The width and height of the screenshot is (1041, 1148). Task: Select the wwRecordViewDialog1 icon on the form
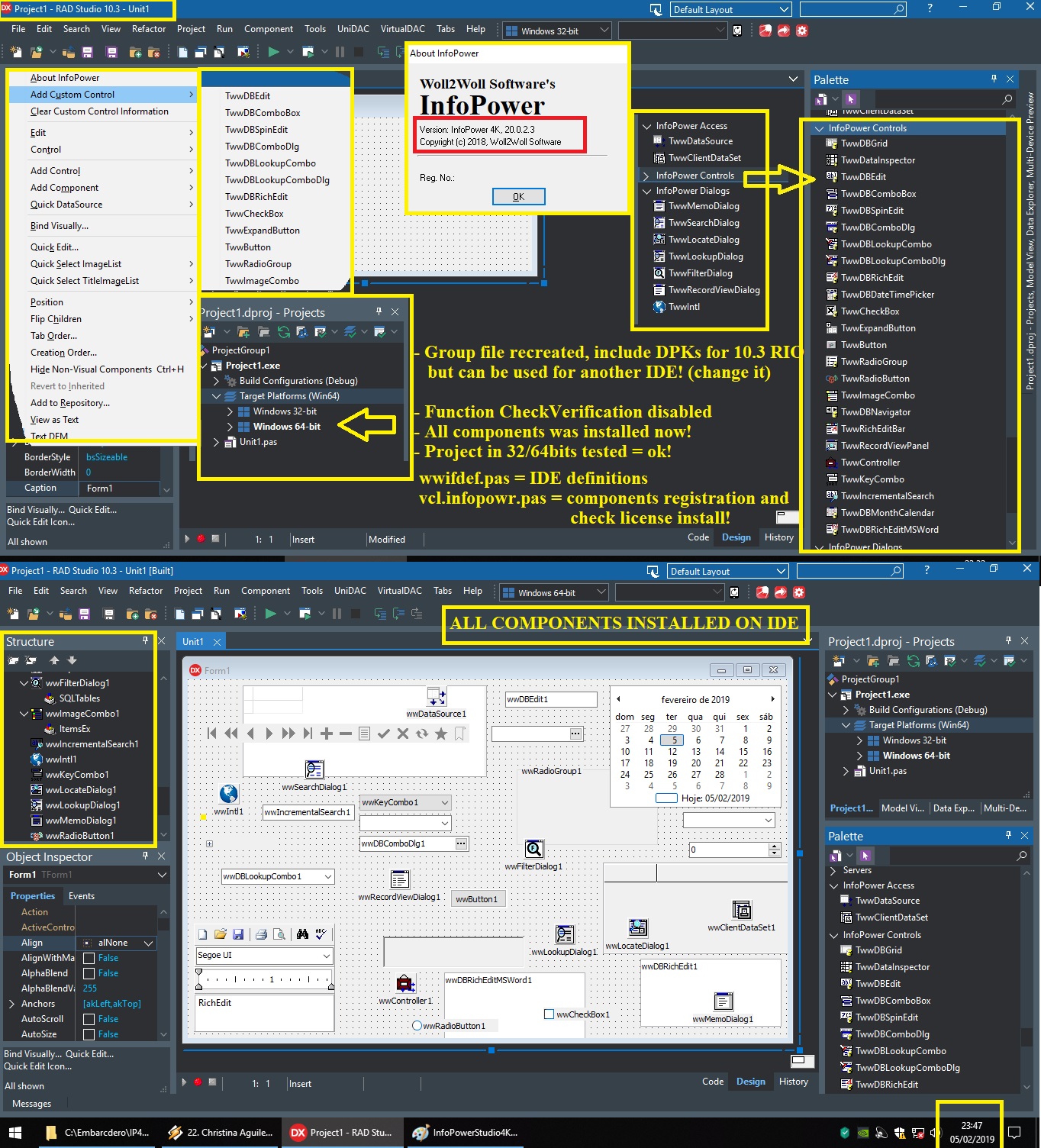point(399,879)
